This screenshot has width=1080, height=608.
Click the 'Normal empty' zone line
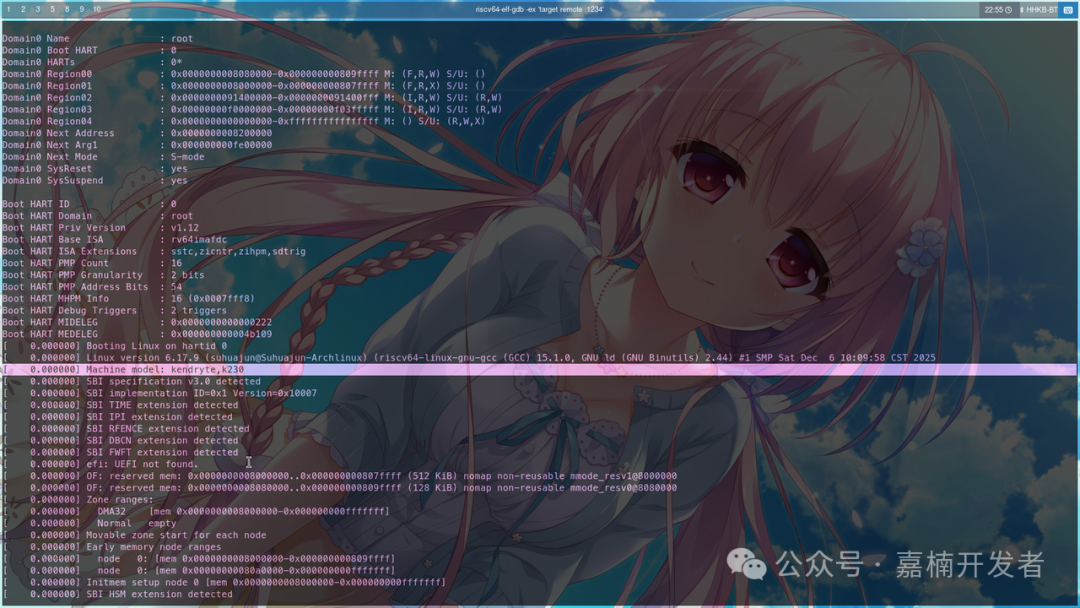coord(89,523)
